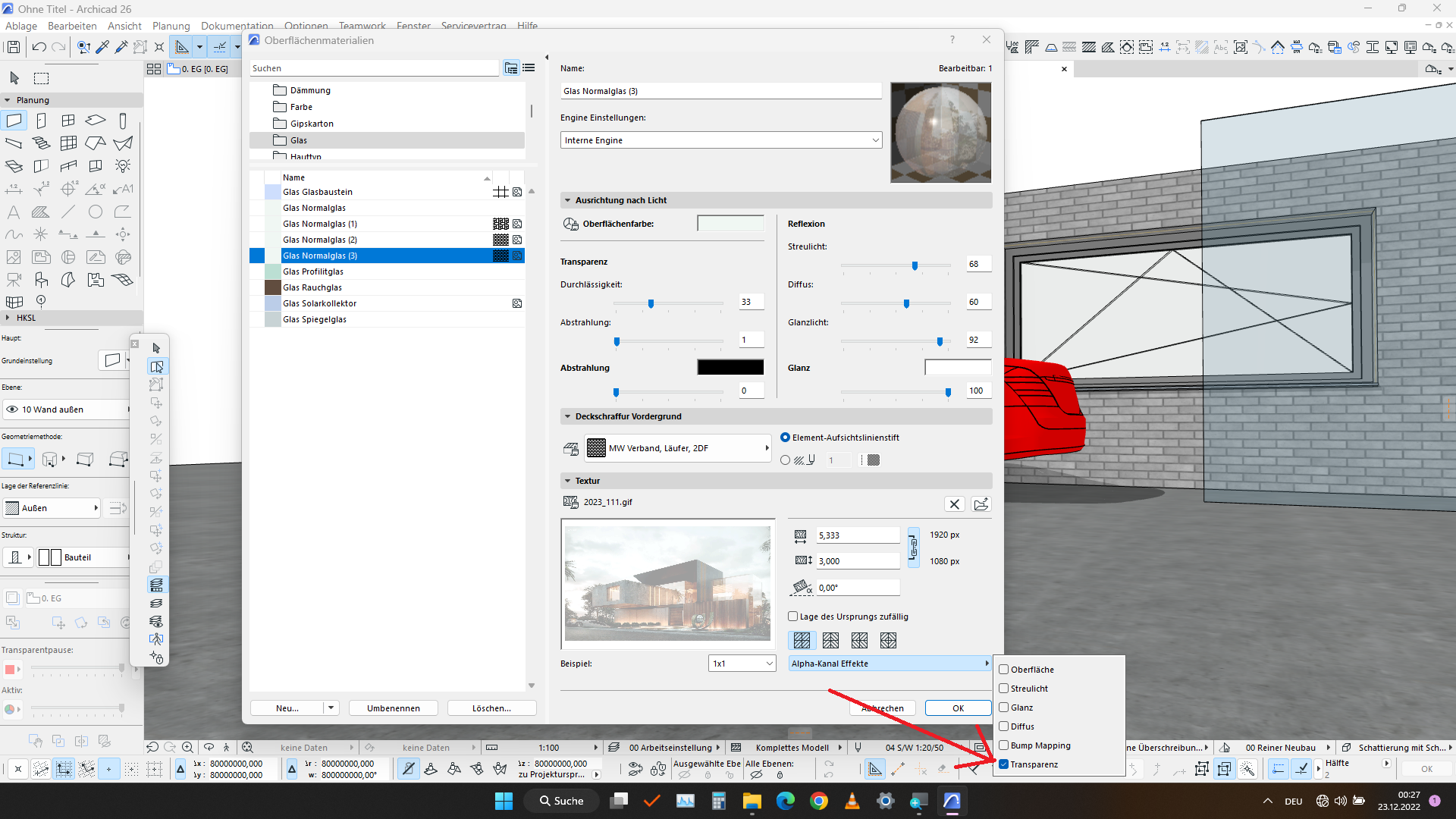Viewport: 1456px width, 819px height.
Task: Select the Element-Aufsichtslinienstift radio button
Action: click(x=786, y=438)
